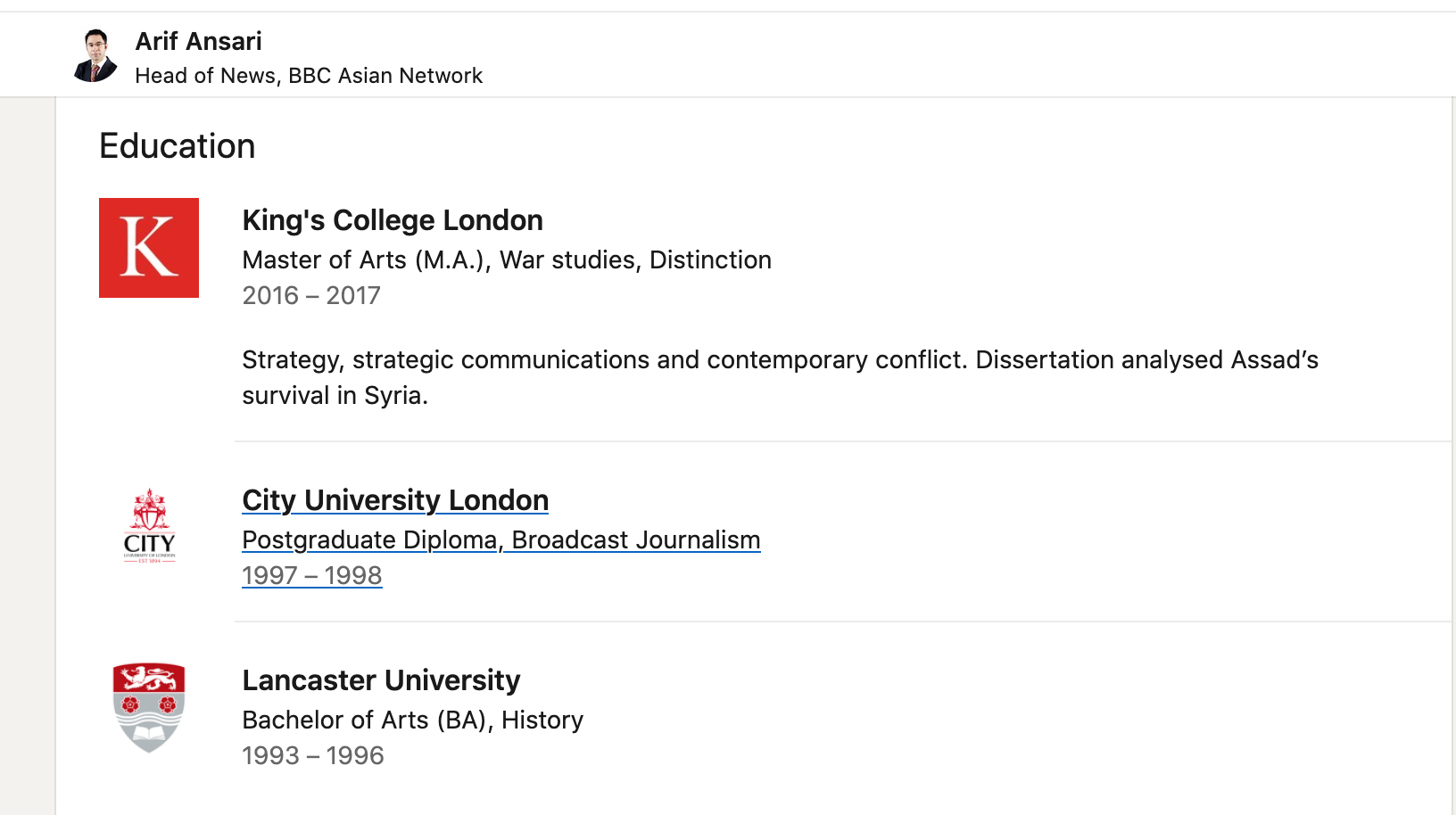The width and height of the screenshot is (1456, 815).
Task: Click the 1993 – 1996 date range
Action: [x=313, y=755]
